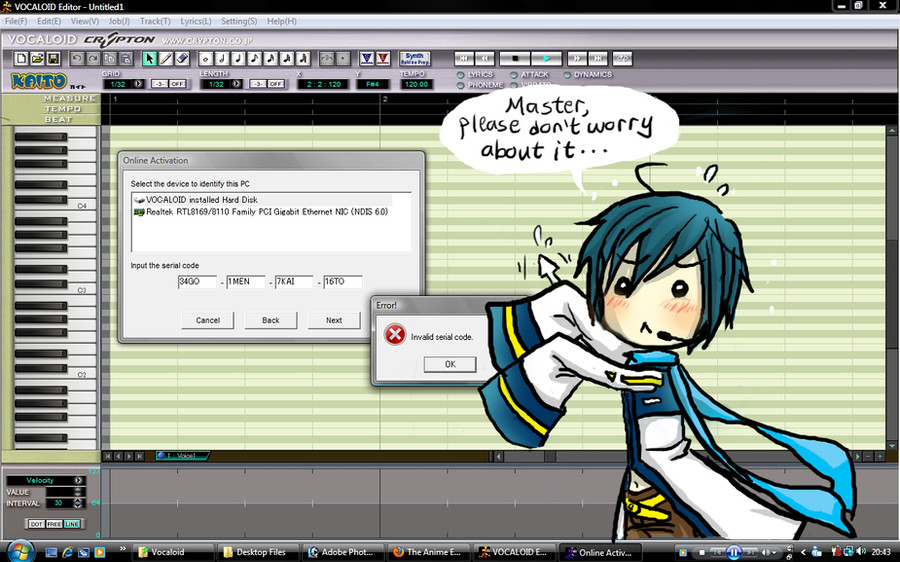This screenshot has width=900, height=562.
Task: Select the arrow pointer tool
Action: [149, 58]
